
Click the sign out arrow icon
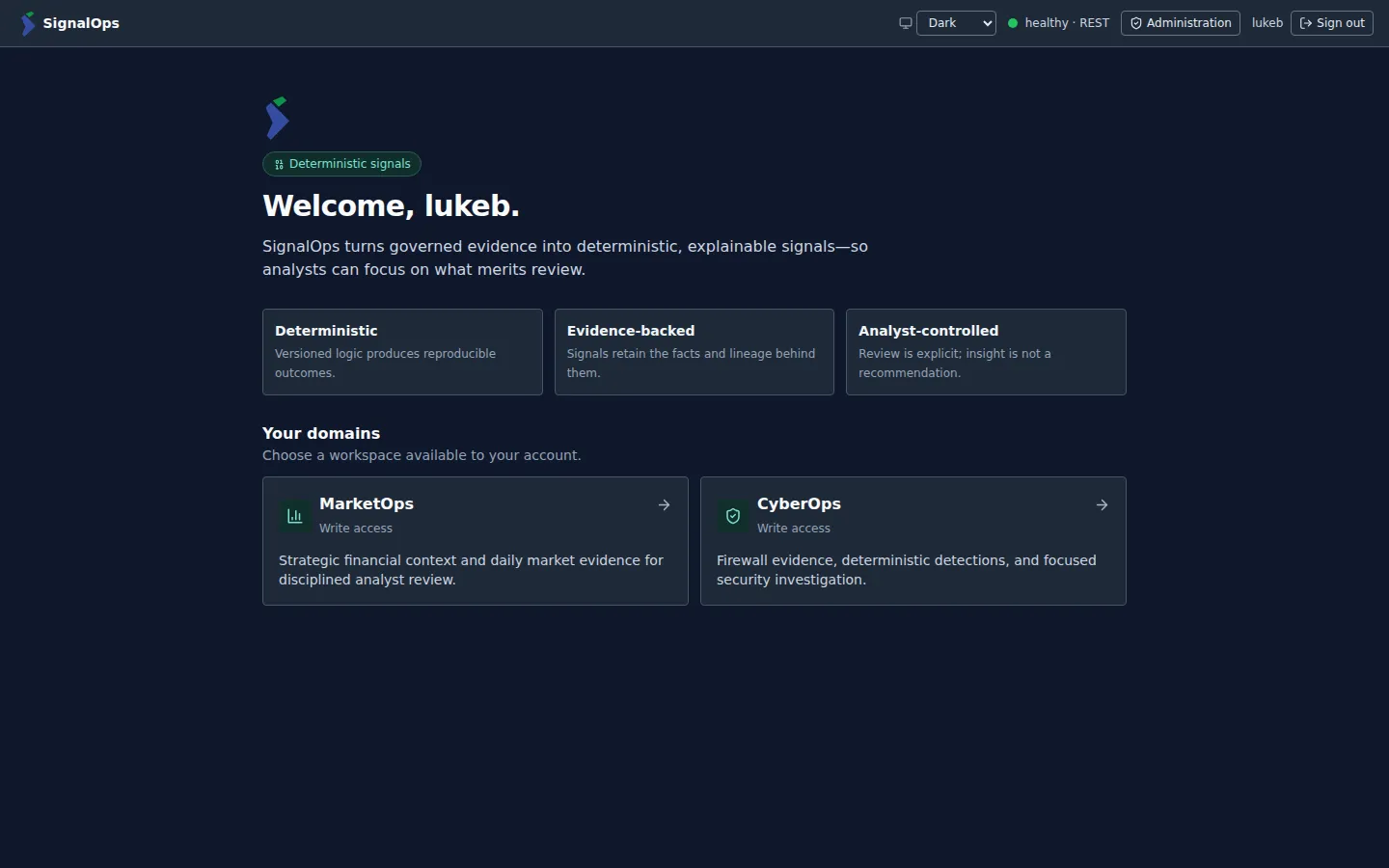pos(1306,23)
